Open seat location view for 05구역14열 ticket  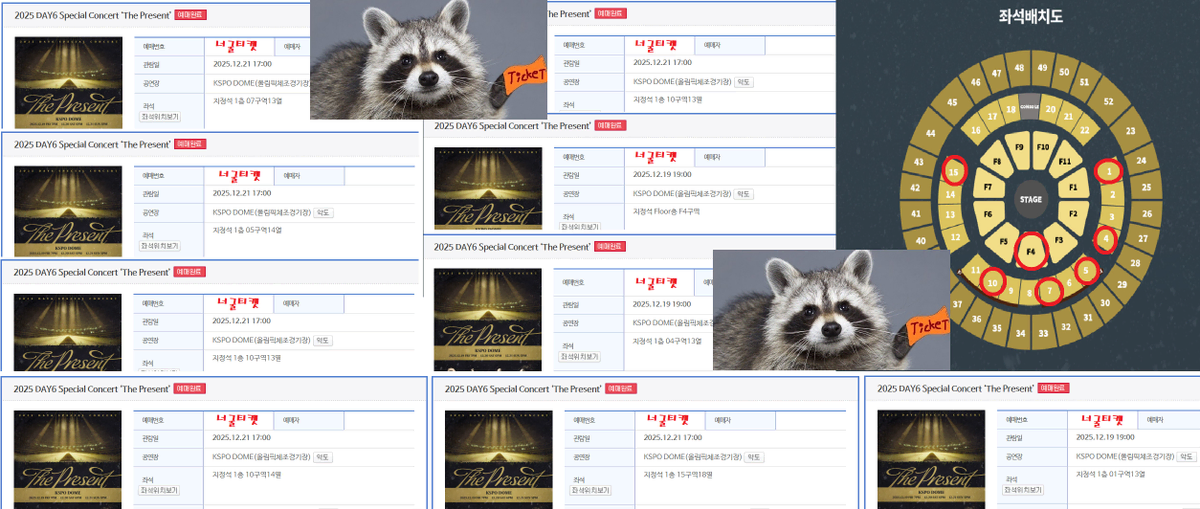pyautogui.click(x=159, y=245)
